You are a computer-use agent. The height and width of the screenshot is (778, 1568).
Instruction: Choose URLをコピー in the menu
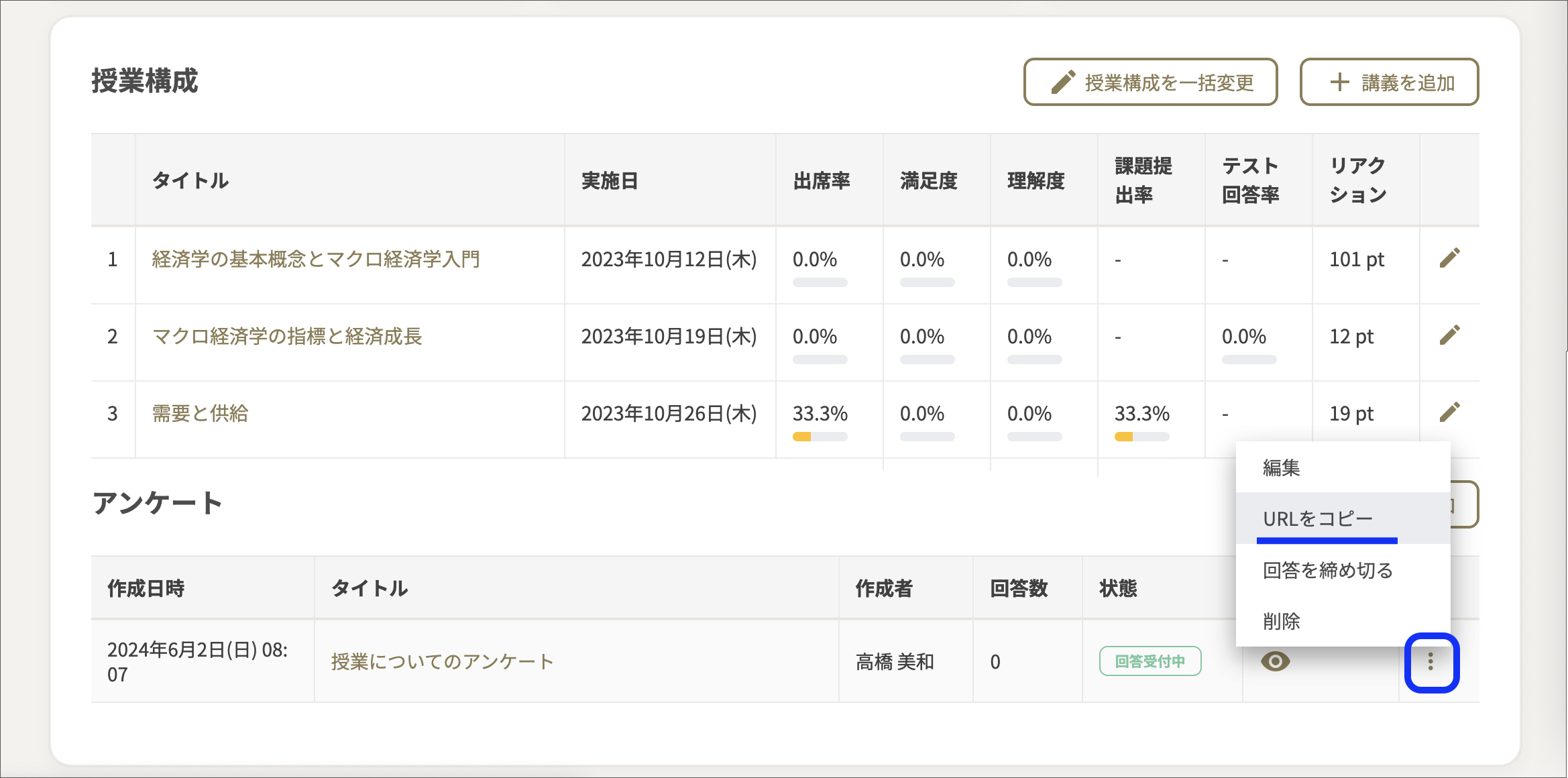1318,518
